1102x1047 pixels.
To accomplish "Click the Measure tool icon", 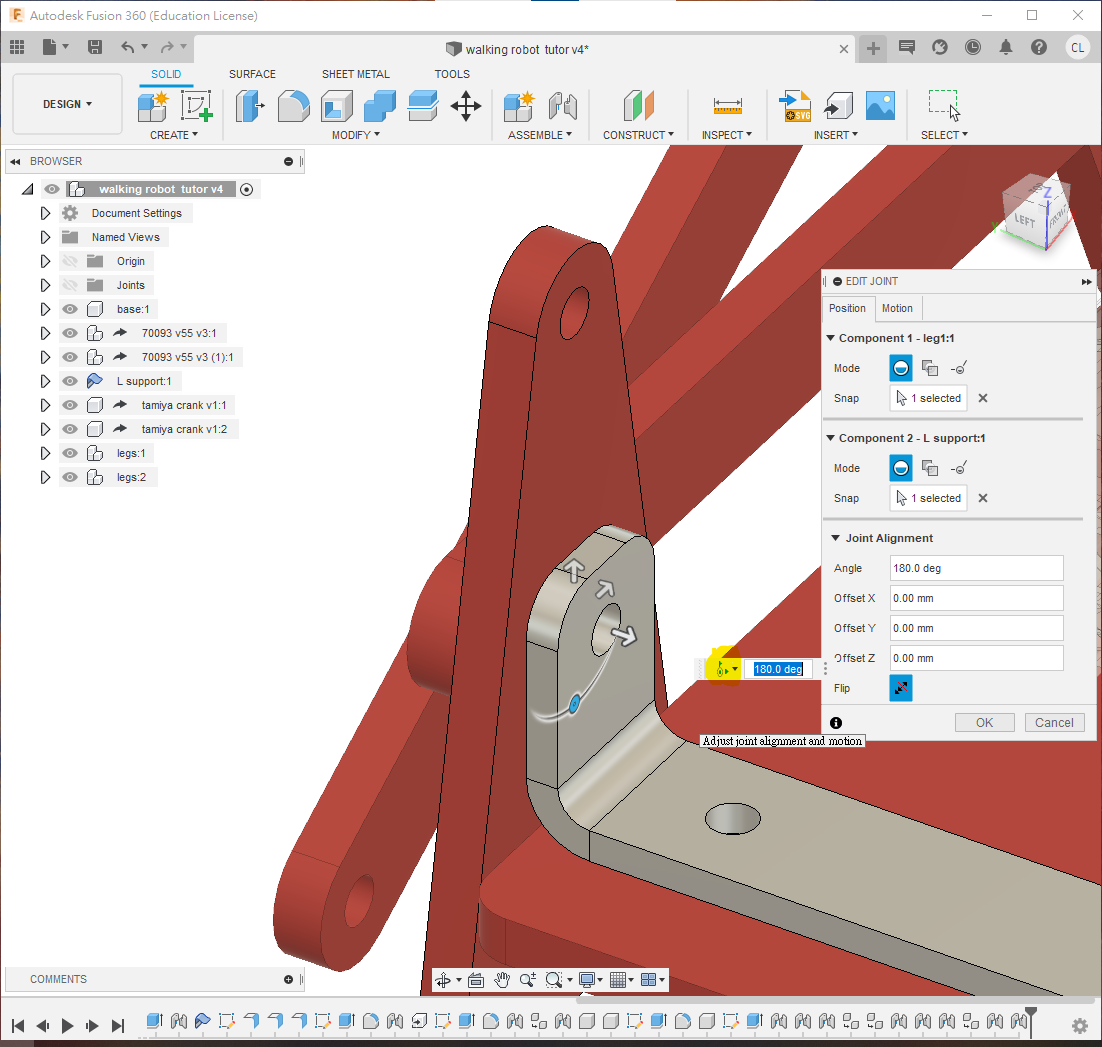I will pos(727,106).
